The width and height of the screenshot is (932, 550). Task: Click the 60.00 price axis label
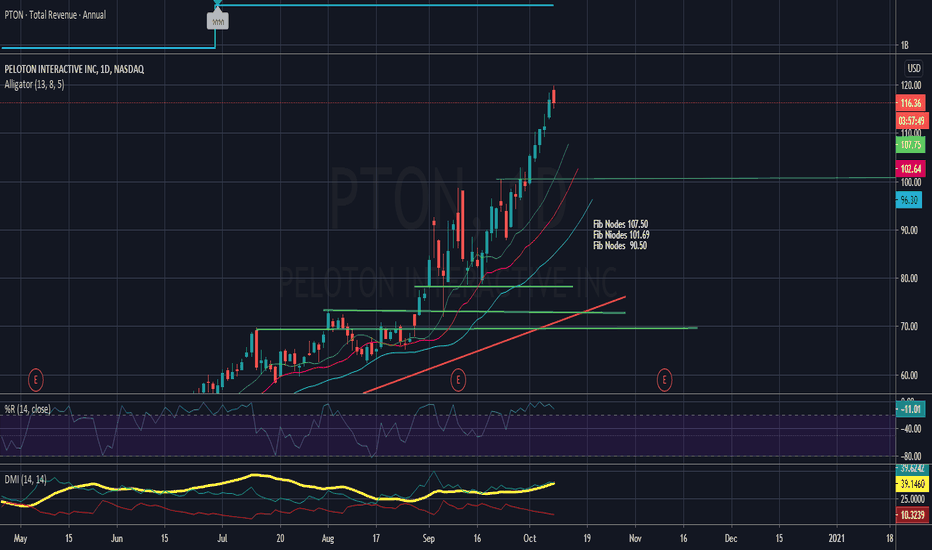tap(909, 375)
